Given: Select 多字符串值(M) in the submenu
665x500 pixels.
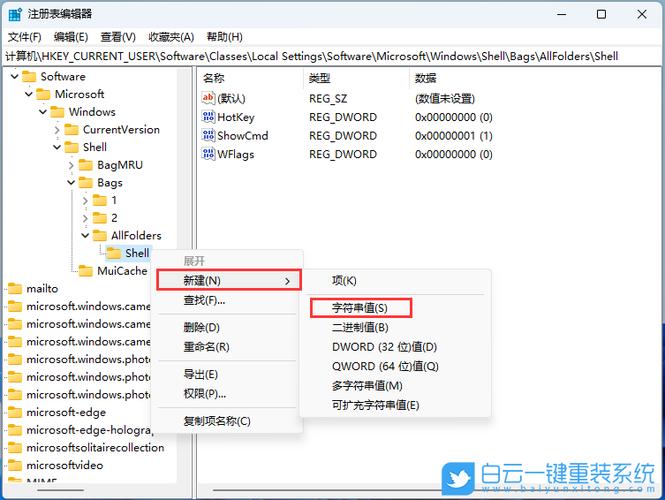Looking at the screenshot, I should pyautogui.click(x=395, y=385).
